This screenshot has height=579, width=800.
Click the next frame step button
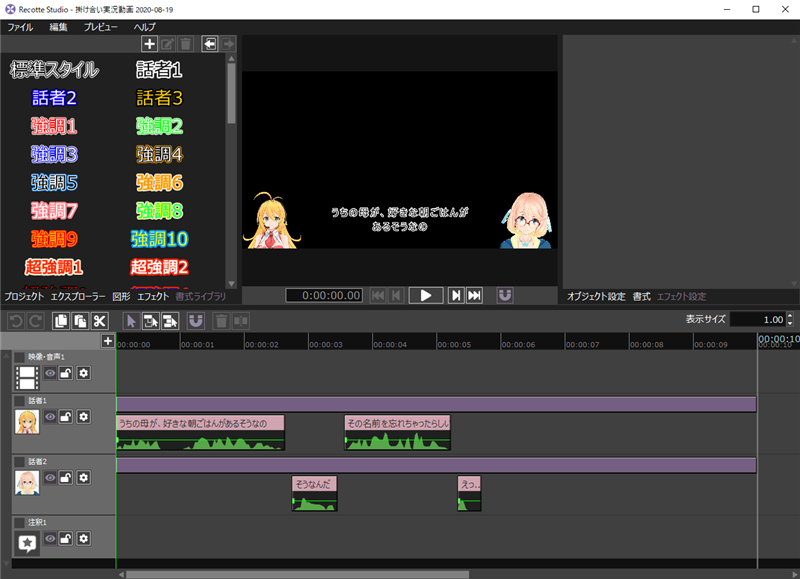coord(456,295)
